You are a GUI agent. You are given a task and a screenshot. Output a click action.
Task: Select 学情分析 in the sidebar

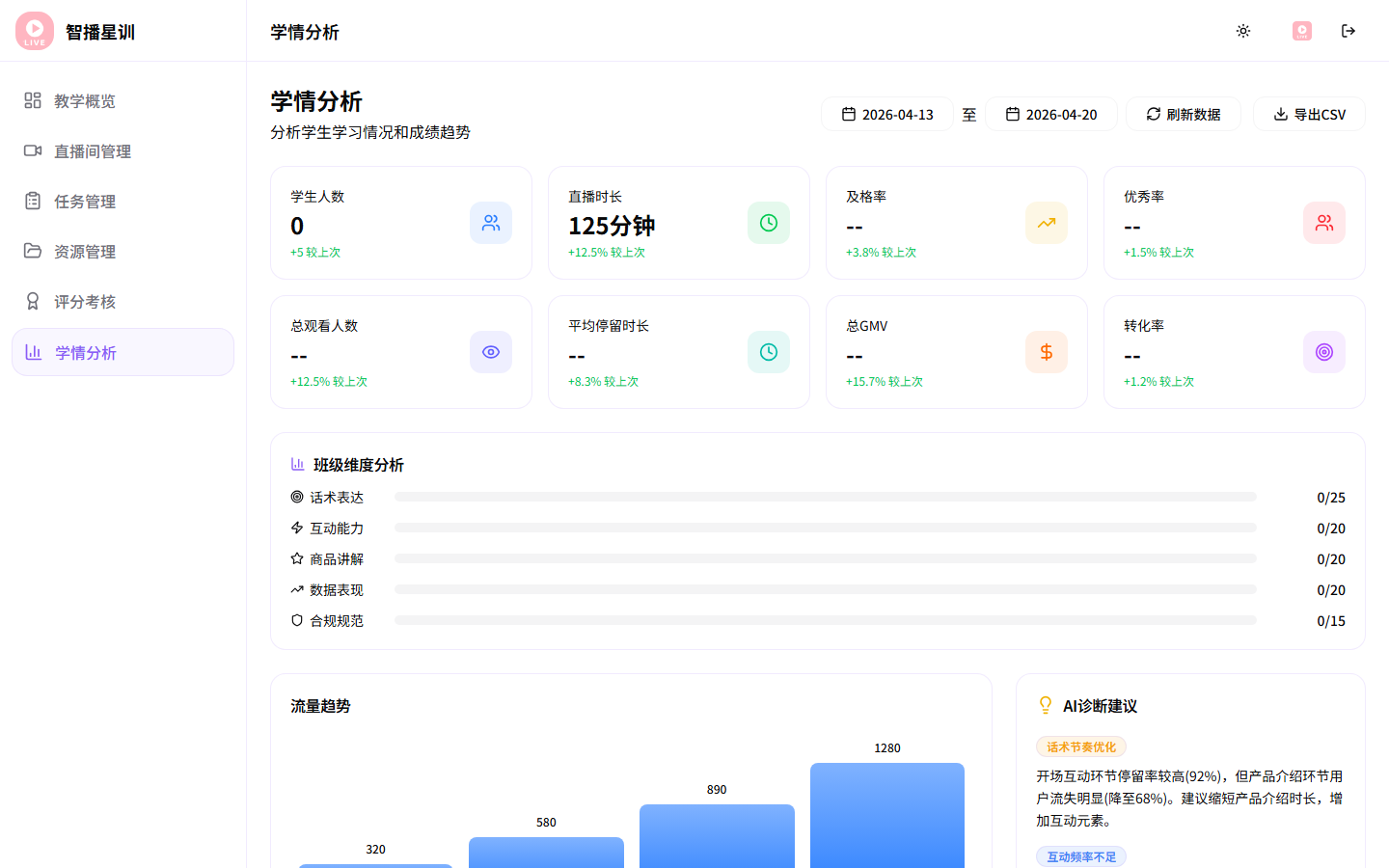[x=123, y=352]
